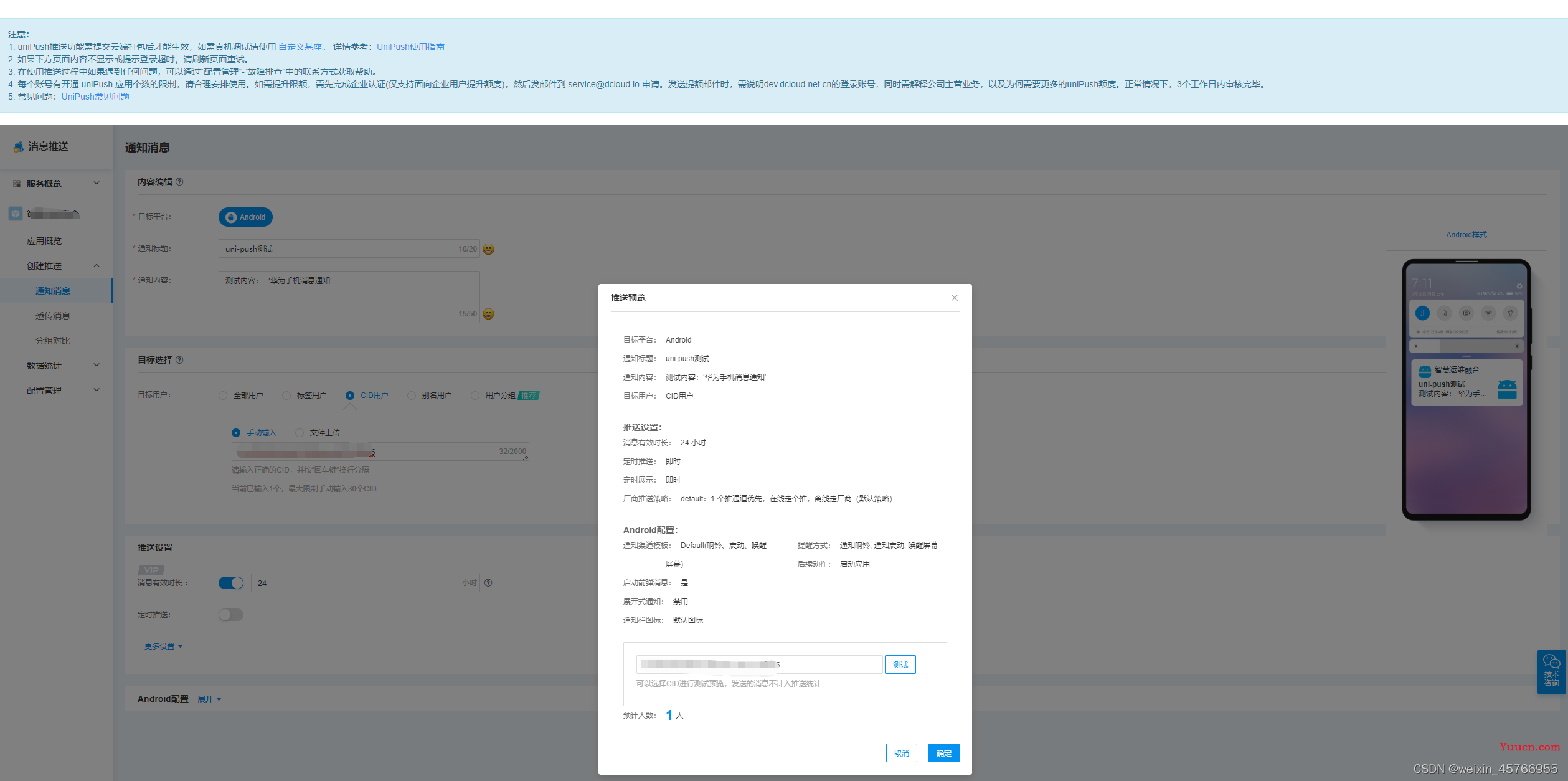The image size is (1568, 781).
Task: Expand the 配置管理 menu chevron
Action: click(x=97, y=390)
